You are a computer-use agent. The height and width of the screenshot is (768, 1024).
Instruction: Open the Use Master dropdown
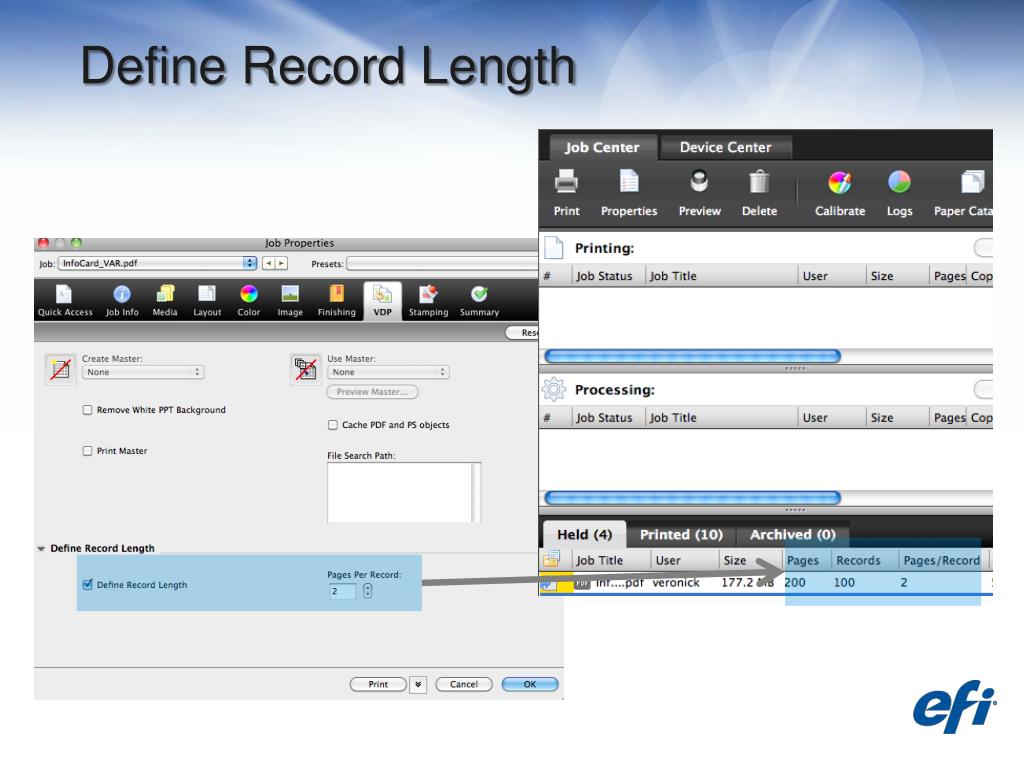(388, 372)
